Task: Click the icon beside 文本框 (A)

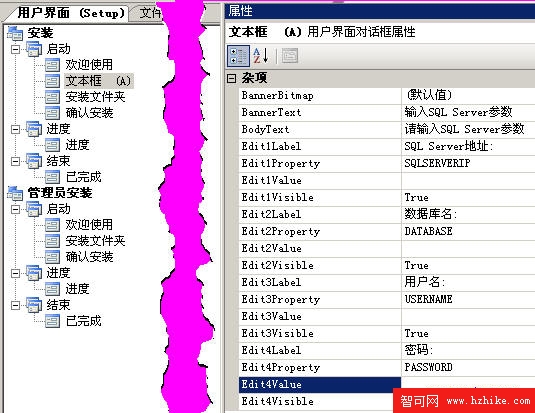Action: [x=53, y=81]
